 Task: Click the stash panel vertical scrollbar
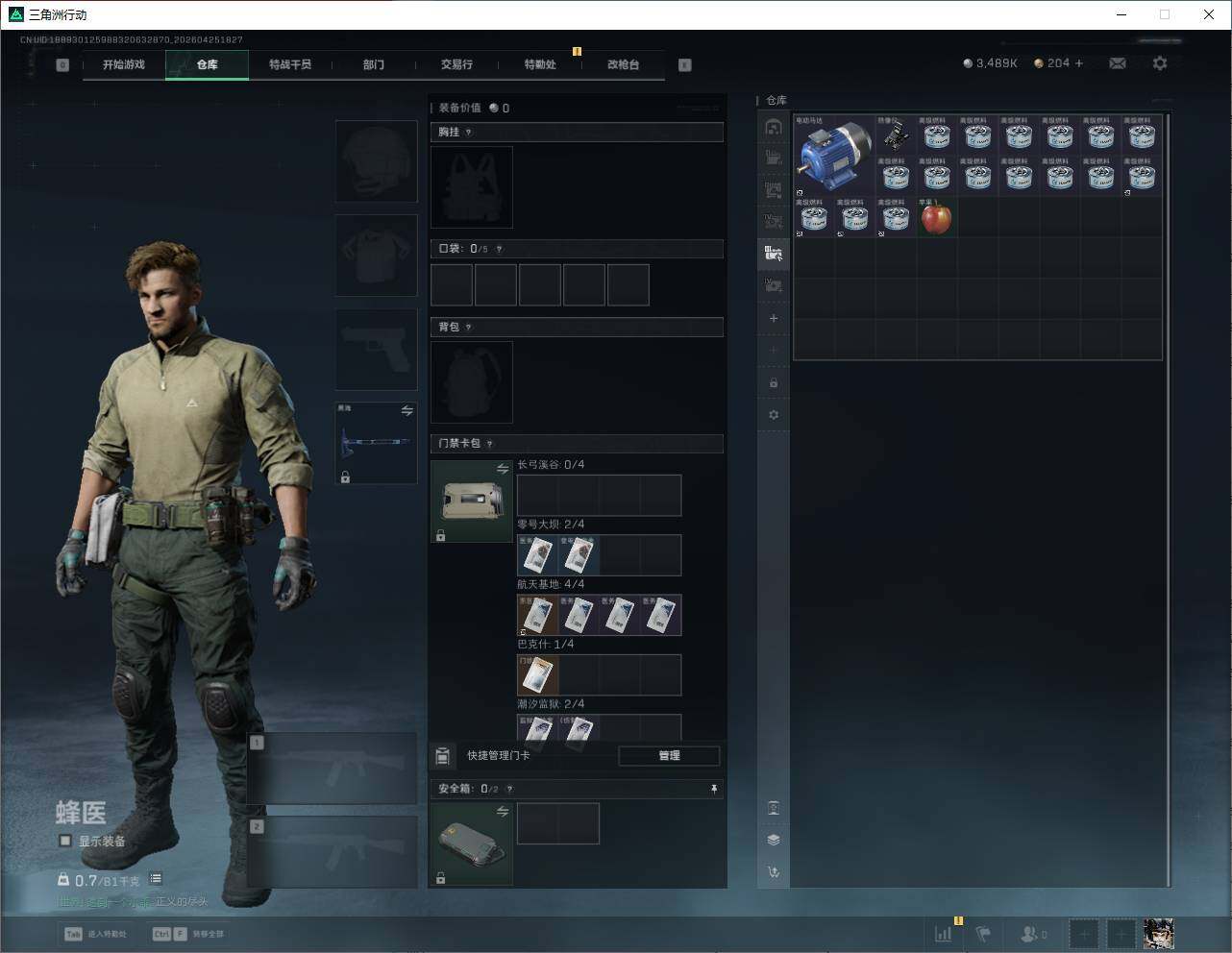(1169, 500)
